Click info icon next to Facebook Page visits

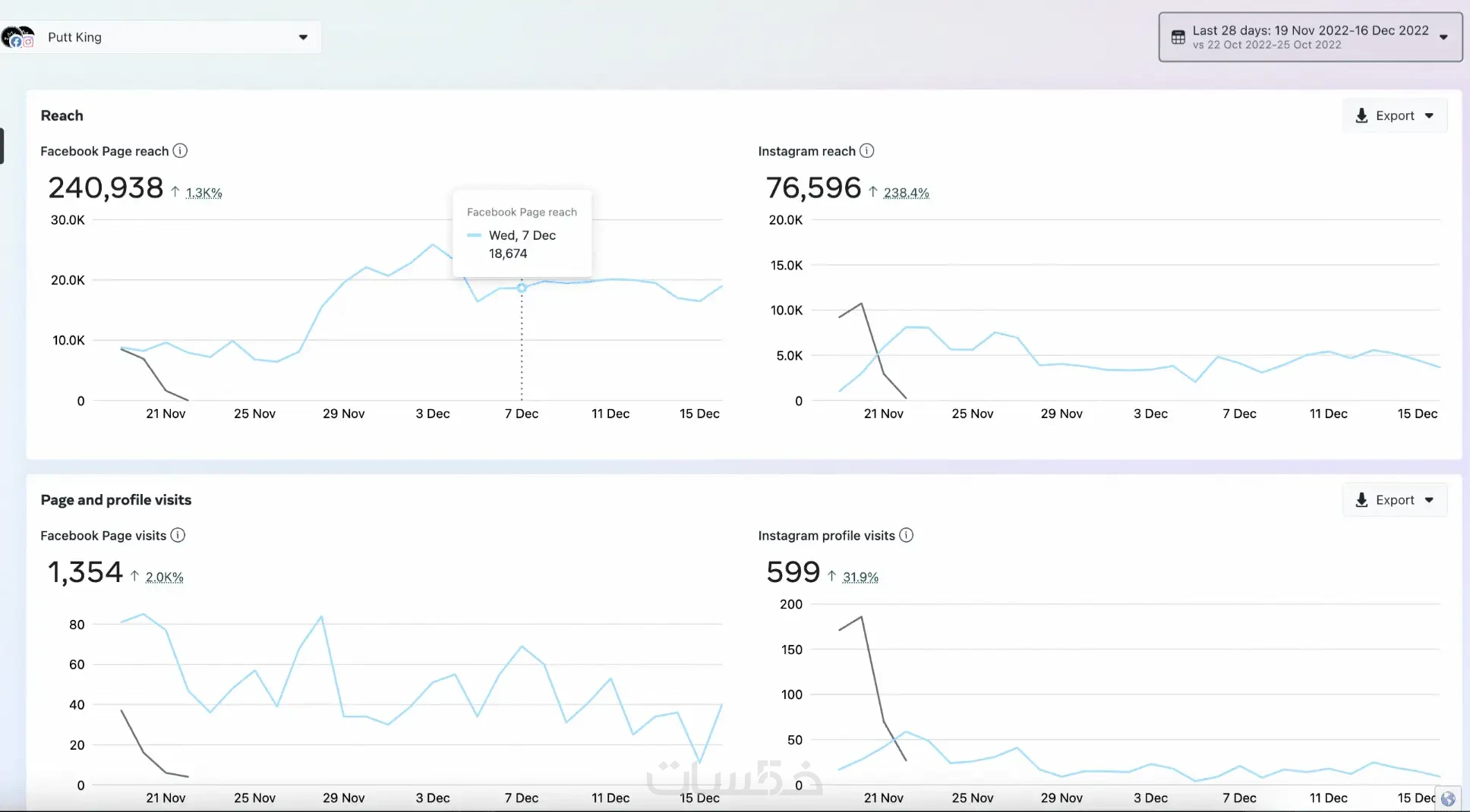point(178,535)
